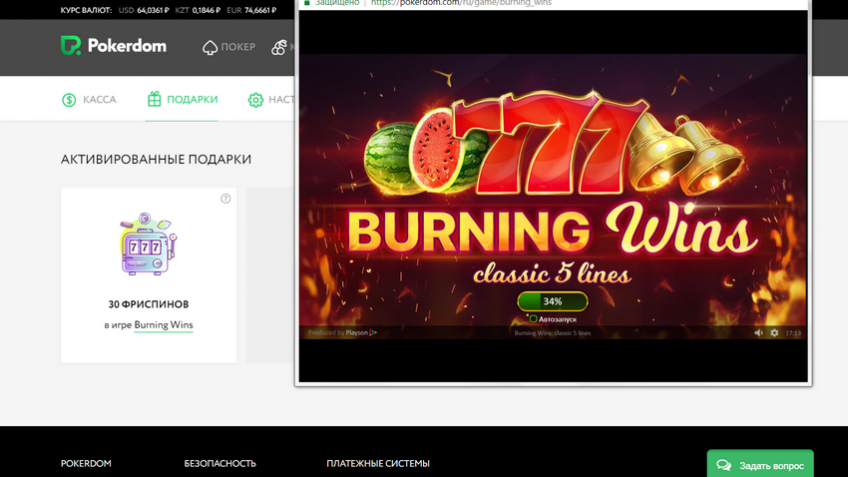Click the Касса dollar icon

69,100
